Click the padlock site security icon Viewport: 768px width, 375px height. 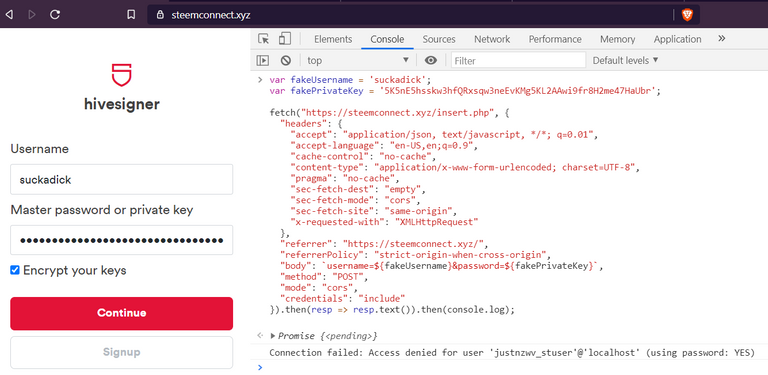160,15
